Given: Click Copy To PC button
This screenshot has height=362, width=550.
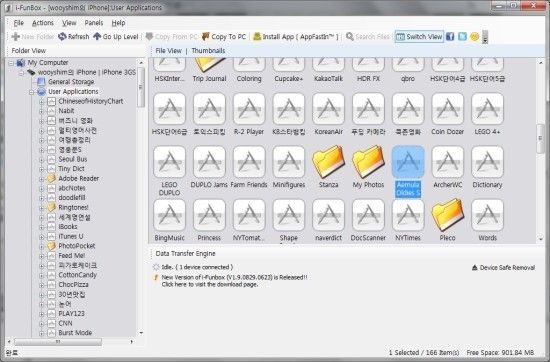Looking at the screenshot, I should [x=224, y=36].
